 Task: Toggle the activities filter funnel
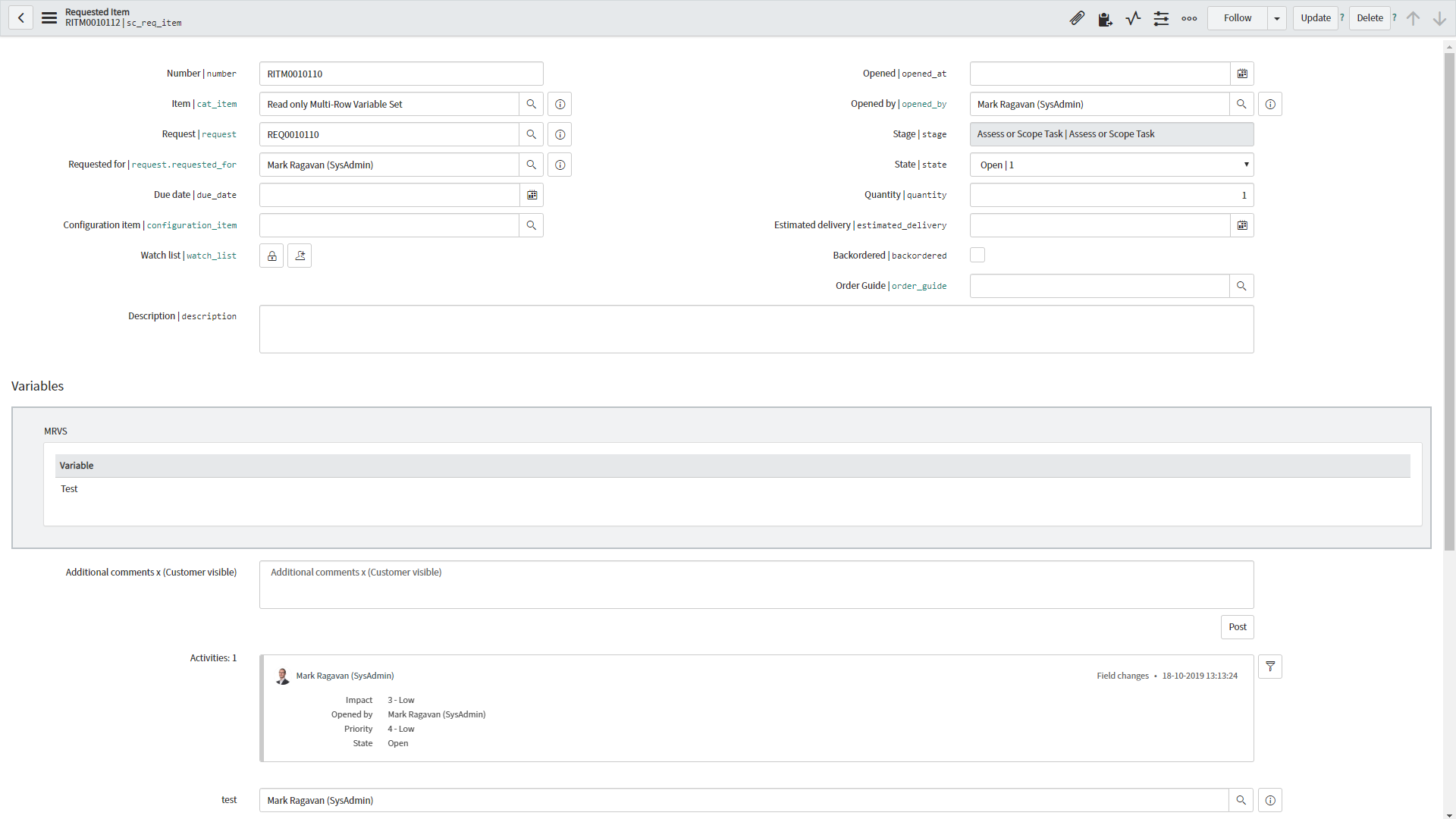[x=1270, y=667]
